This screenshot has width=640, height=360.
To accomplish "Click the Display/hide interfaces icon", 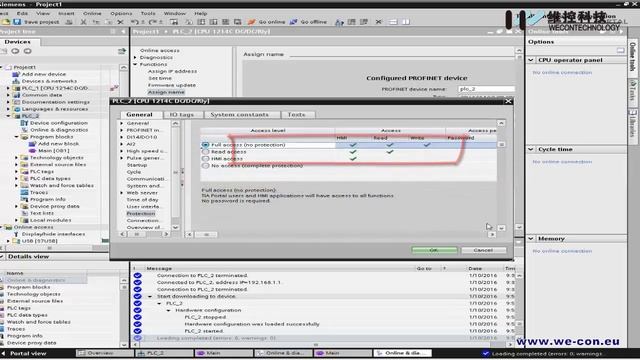I will pyautogui.click(x=16, y=234).
